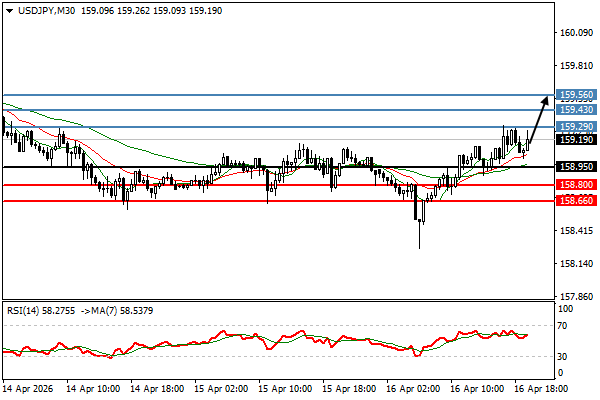
Task: Select the 160.090 price axis value
Action: tap(575, 33)
